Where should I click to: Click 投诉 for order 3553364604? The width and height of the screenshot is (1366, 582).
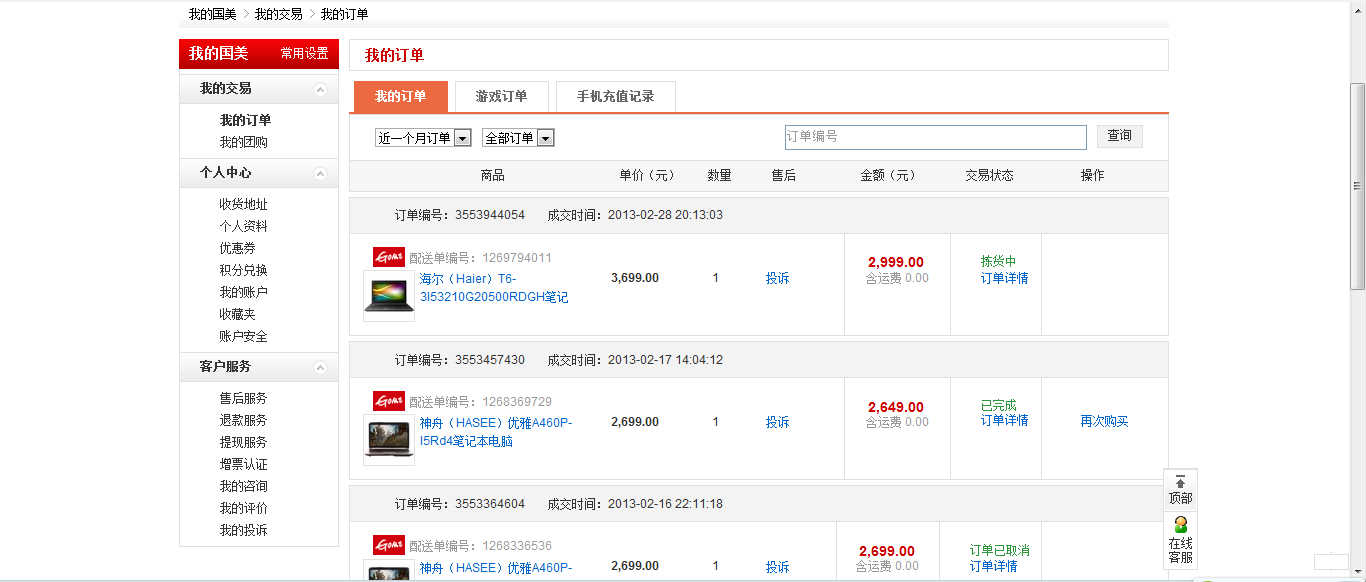[777, 566]
